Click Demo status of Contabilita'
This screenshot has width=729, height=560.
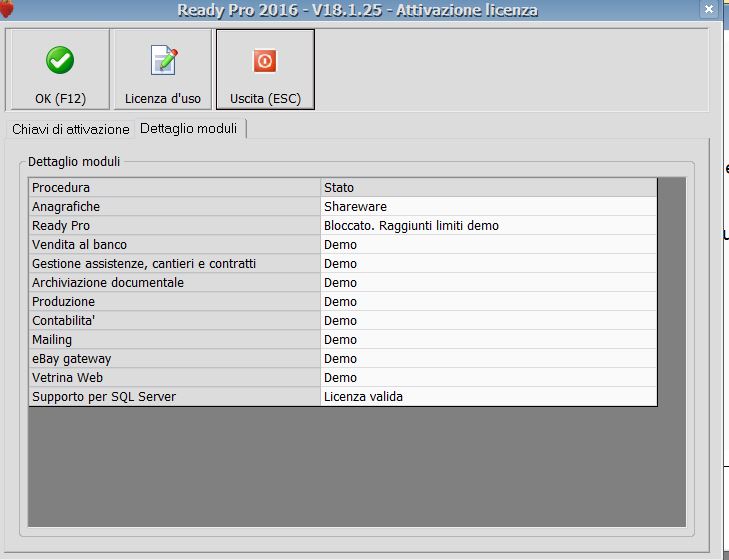point(489,321)
